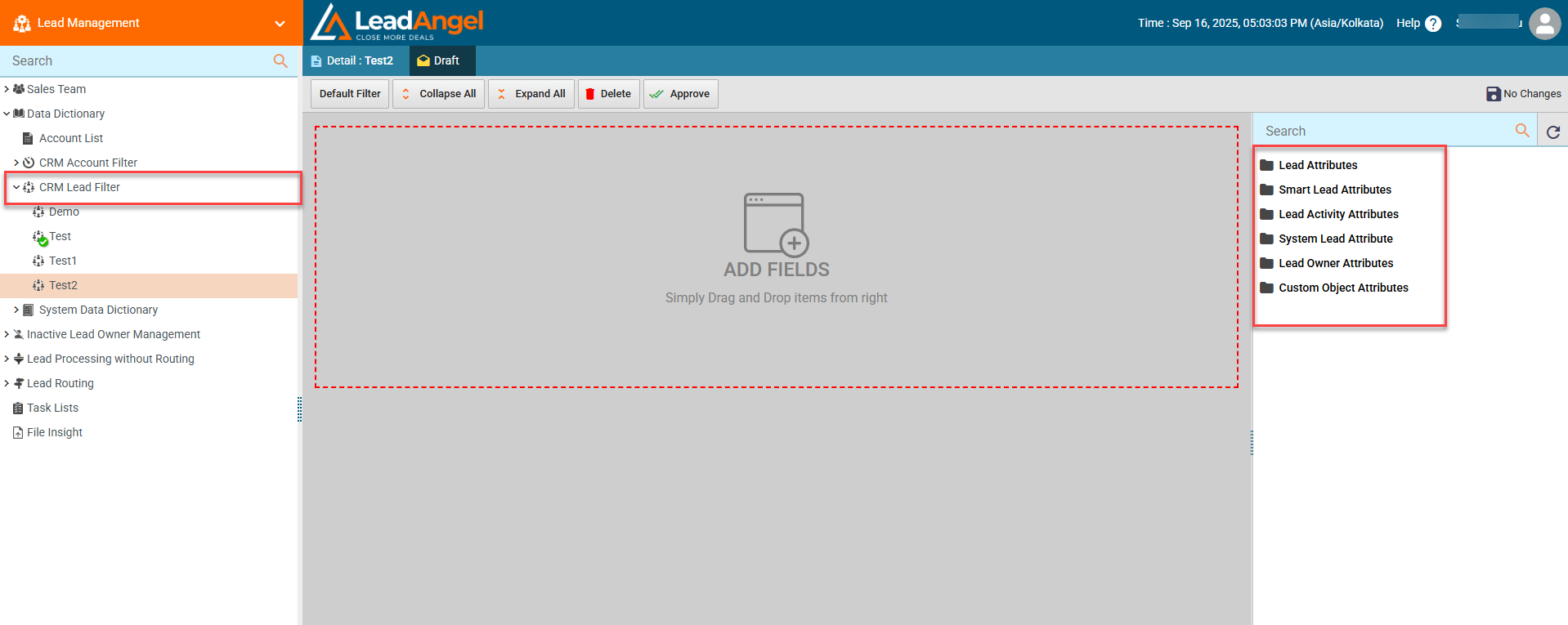
Task: Open the Lead Owner Attributes folder
Action: coord(1335,263)
